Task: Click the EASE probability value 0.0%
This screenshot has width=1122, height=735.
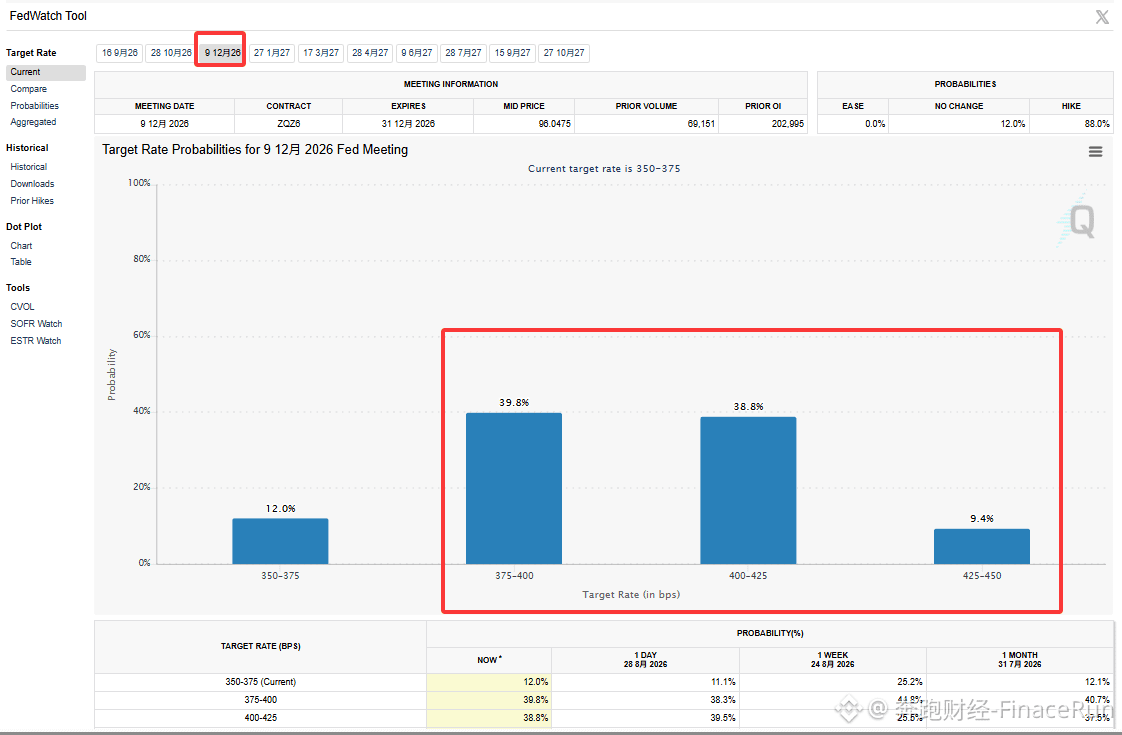Action: pyautogui.click(x=875, y=124)
